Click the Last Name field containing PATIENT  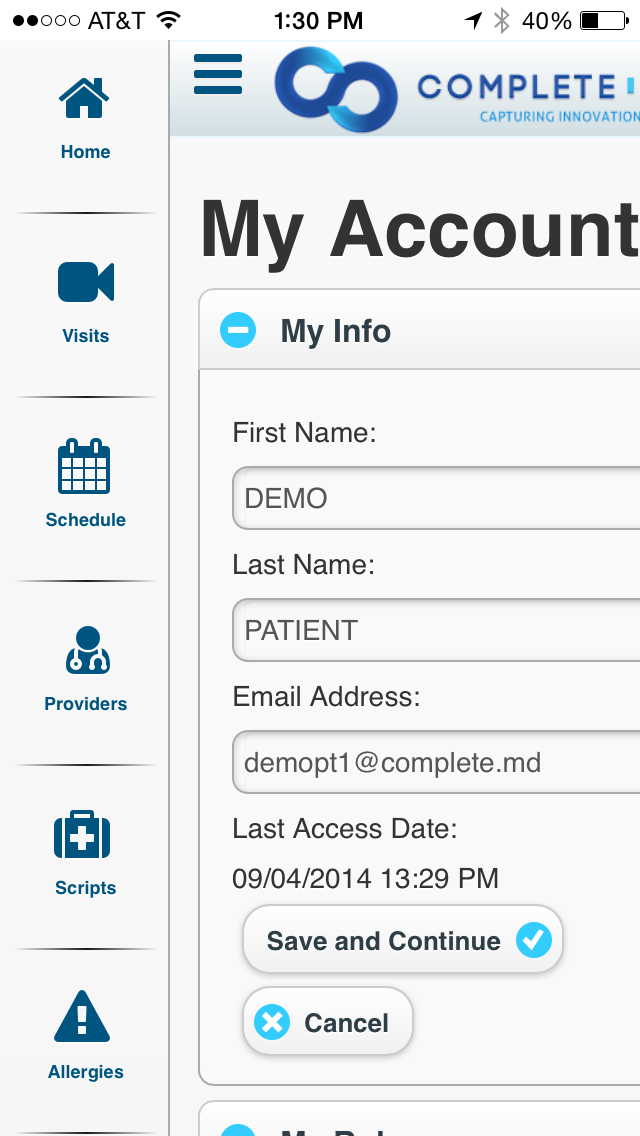click(436, 630)
